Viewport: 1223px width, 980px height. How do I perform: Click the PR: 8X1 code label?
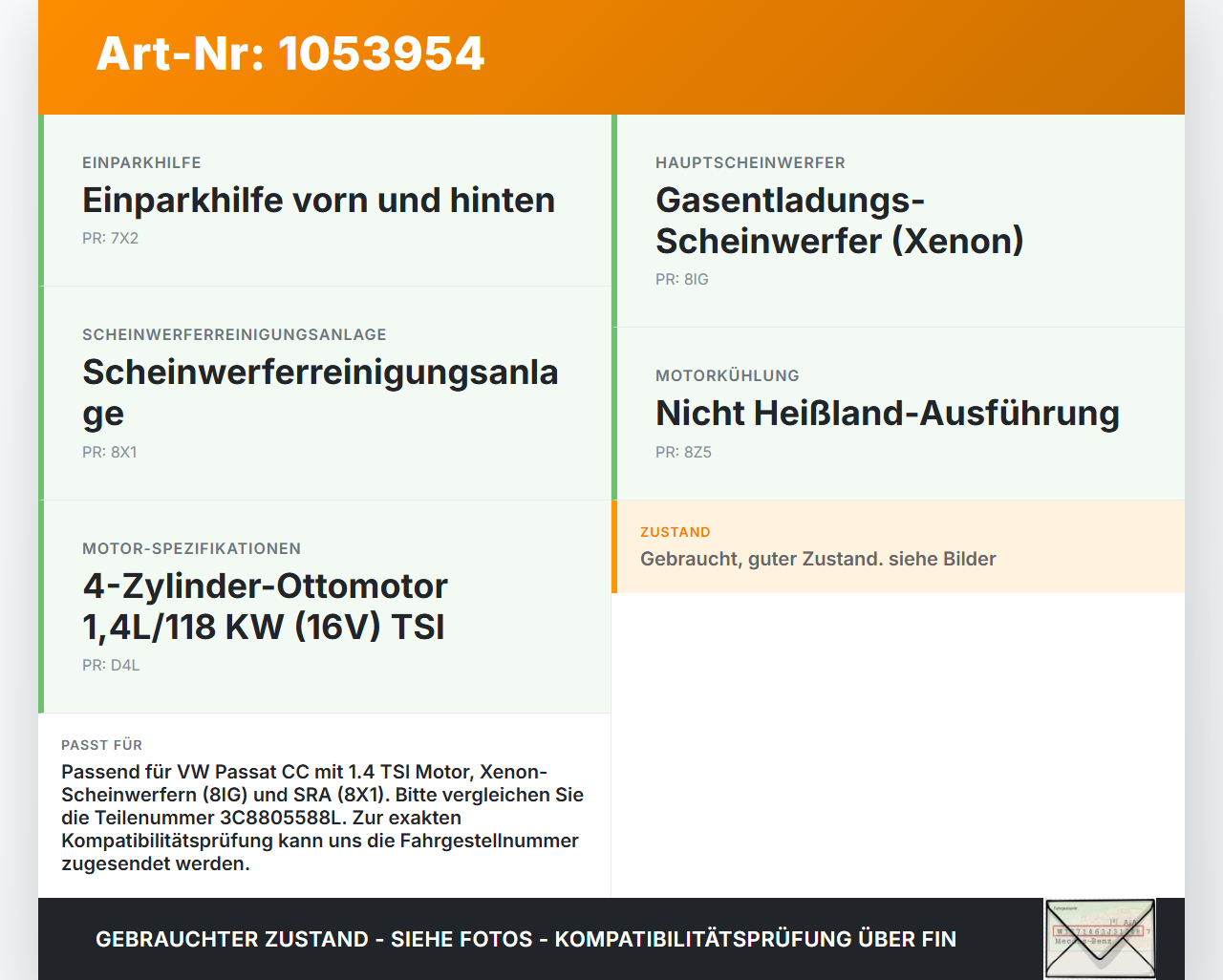(x=110, y=453)
